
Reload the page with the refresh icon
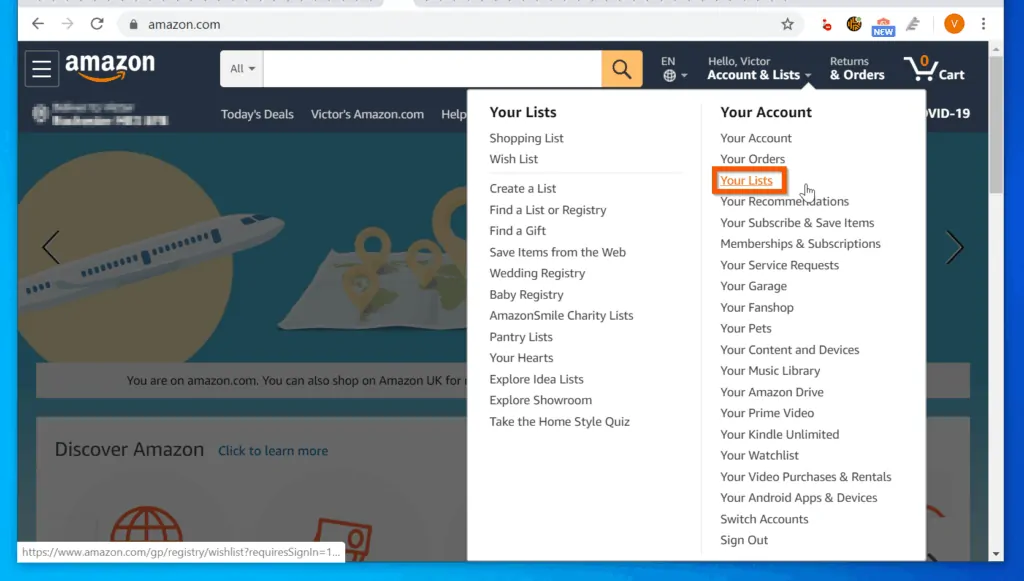[97, 24]
